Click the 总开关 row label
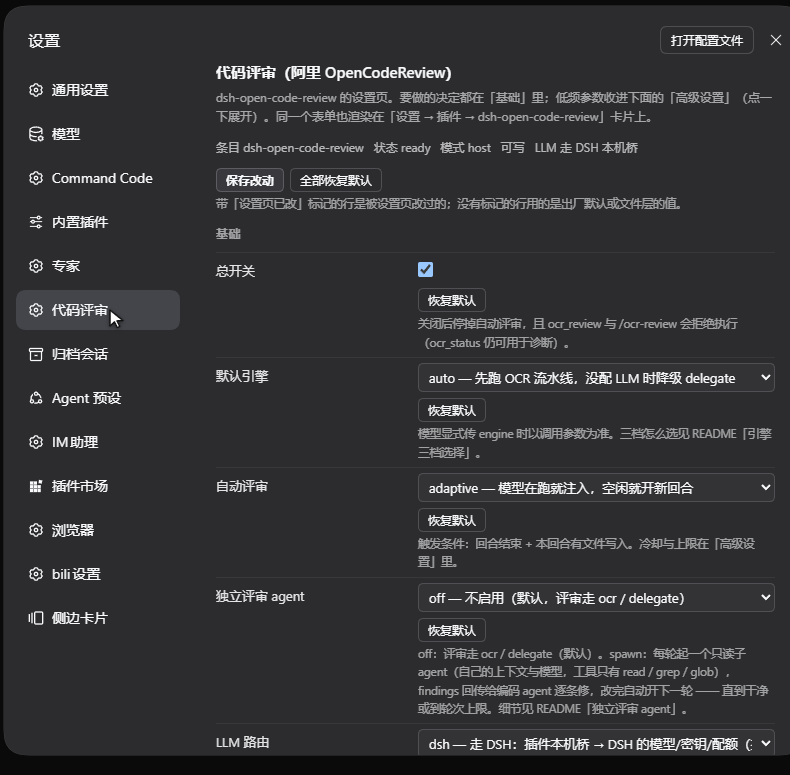 235,271
